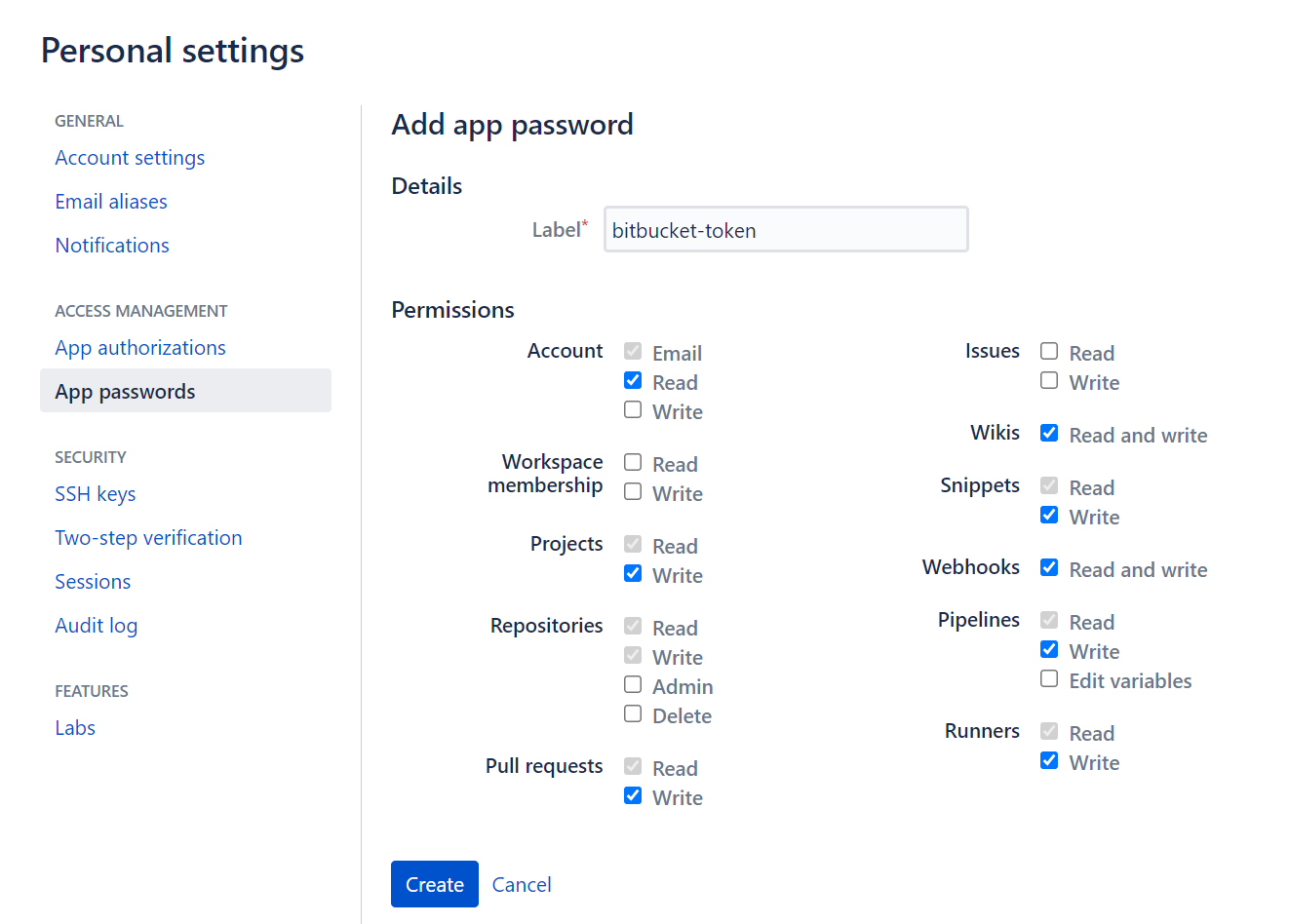Create the new app password
This screenshot has width=1289, height=924.
pos(434,883)
